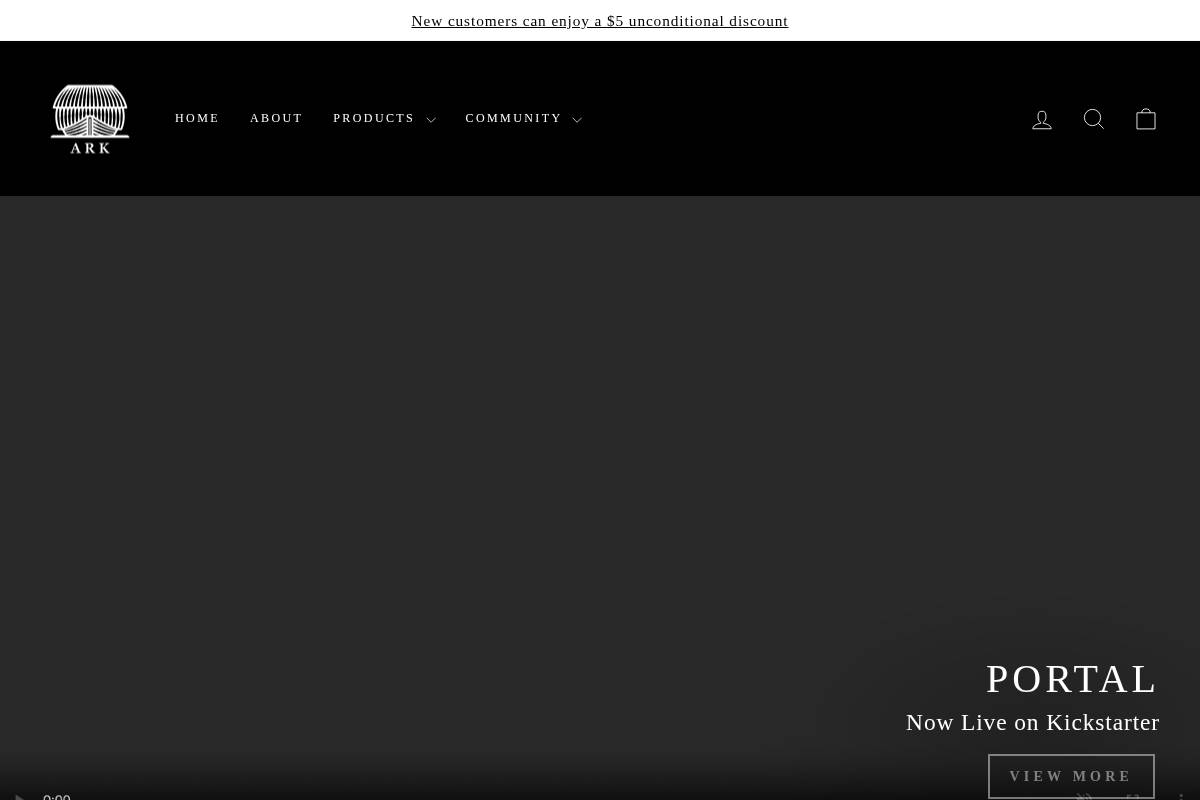
Task: Click the fast-forward icon in video controls
Action: tap(1084, 796)
